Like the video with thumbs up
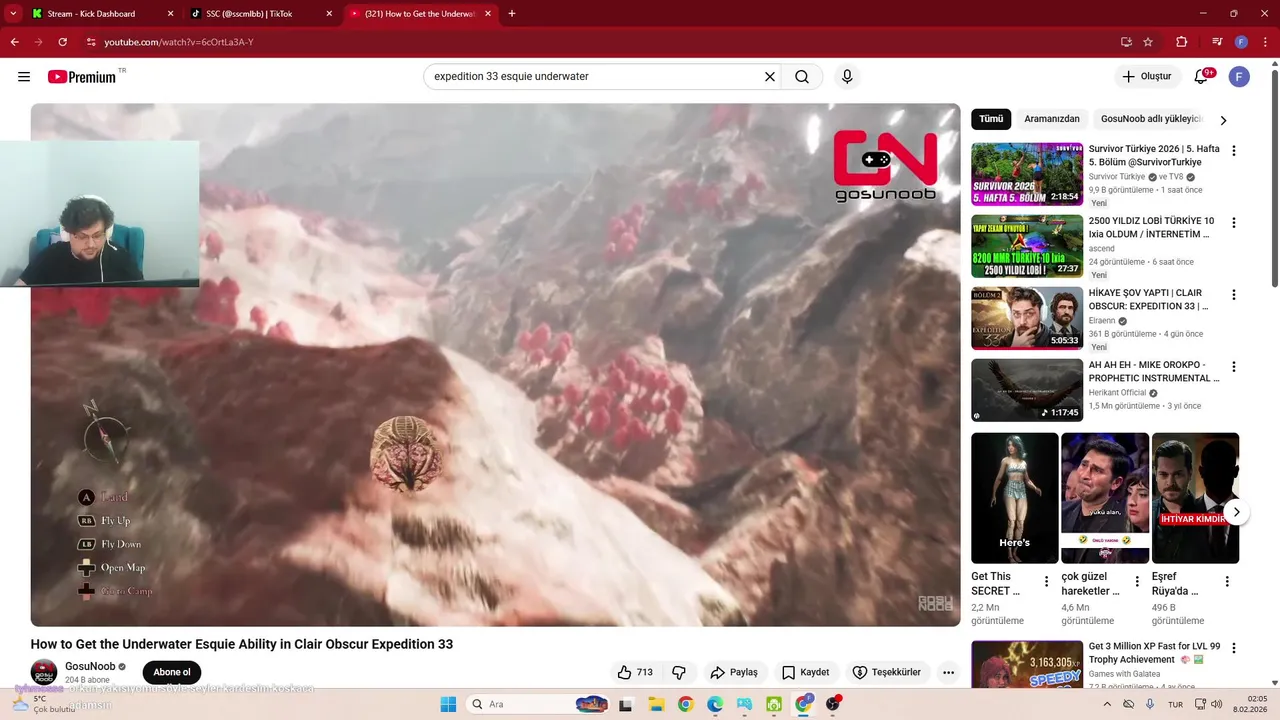The image size is (1280, 720). pos(635,672)
